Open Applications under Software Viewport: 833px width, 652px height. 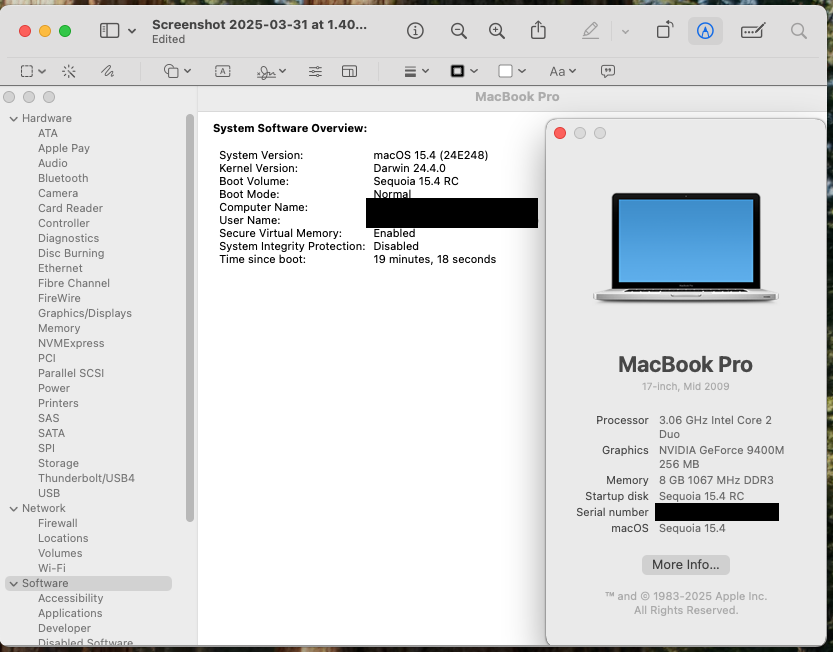70,613
